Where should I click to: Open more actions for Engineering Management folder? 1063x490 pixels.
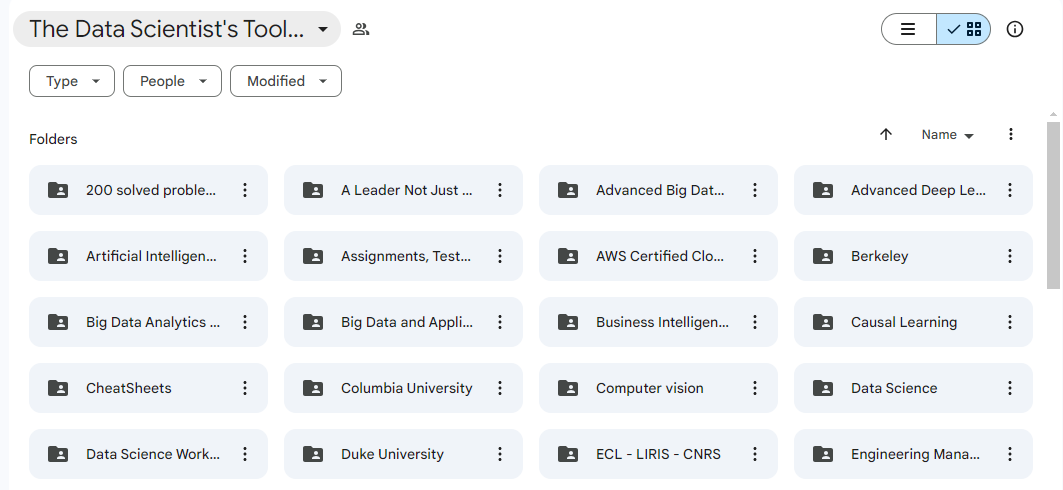pos(1009,454)
